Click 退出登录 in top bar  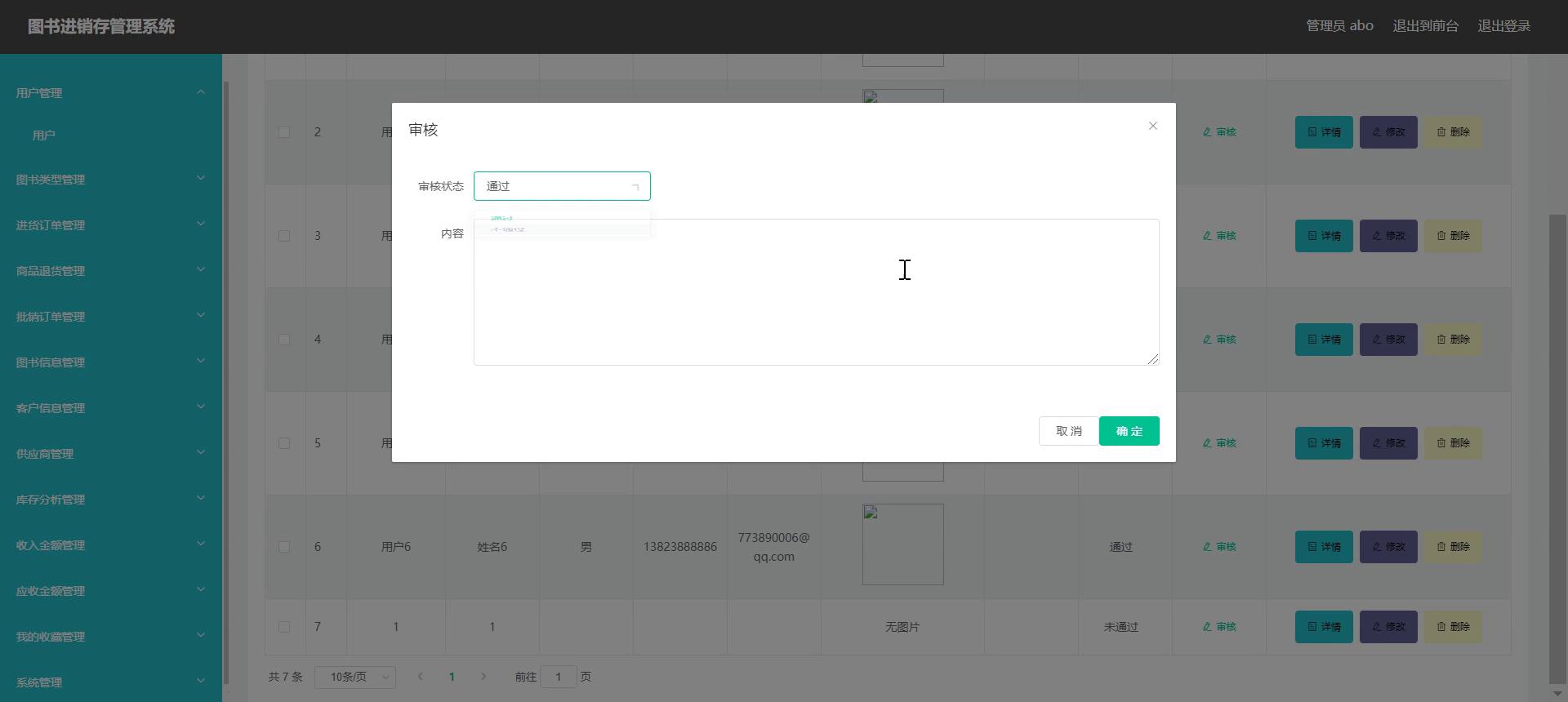1503,26
